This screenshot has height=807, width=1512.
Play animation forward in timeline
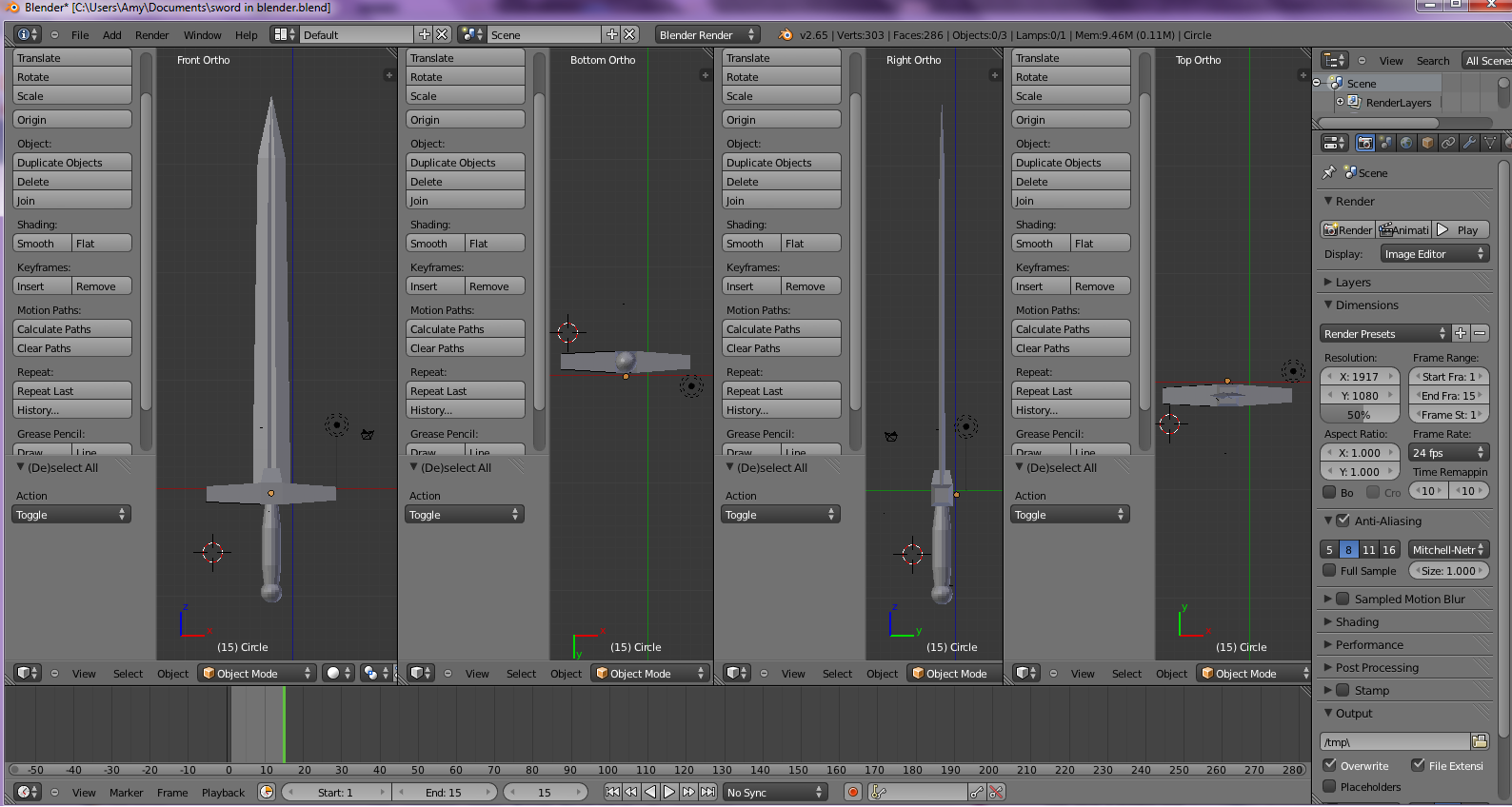point(669,792)
